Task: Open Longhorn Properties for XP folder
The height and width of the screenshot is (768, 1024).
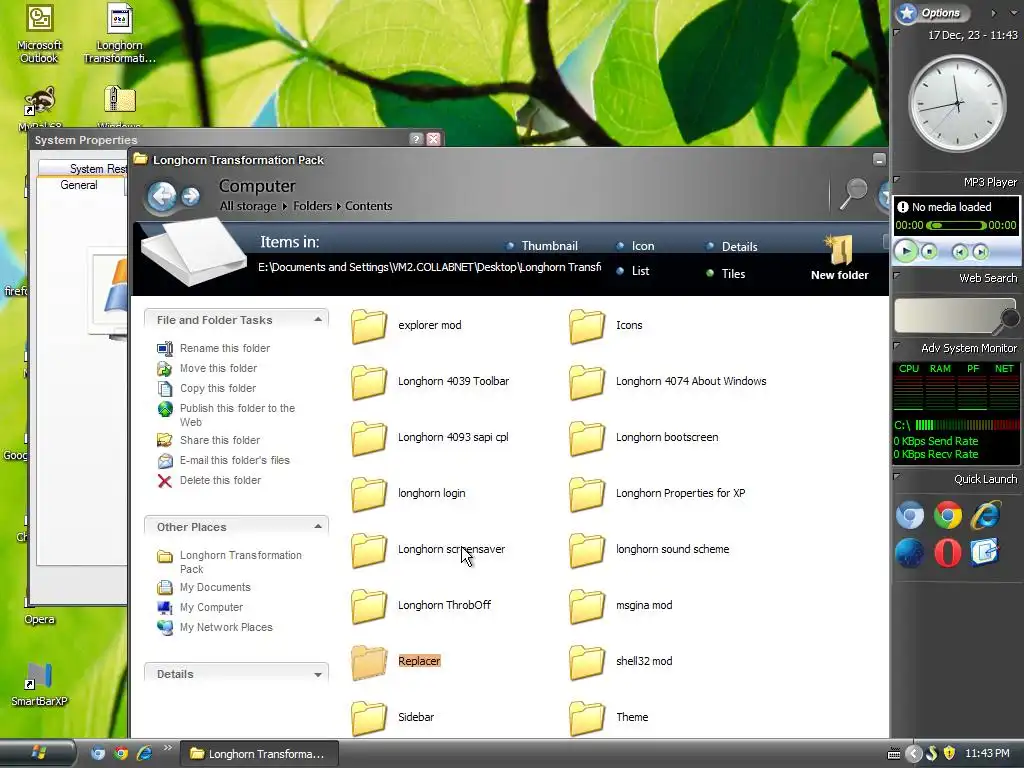Action: (x=657, y=494)
